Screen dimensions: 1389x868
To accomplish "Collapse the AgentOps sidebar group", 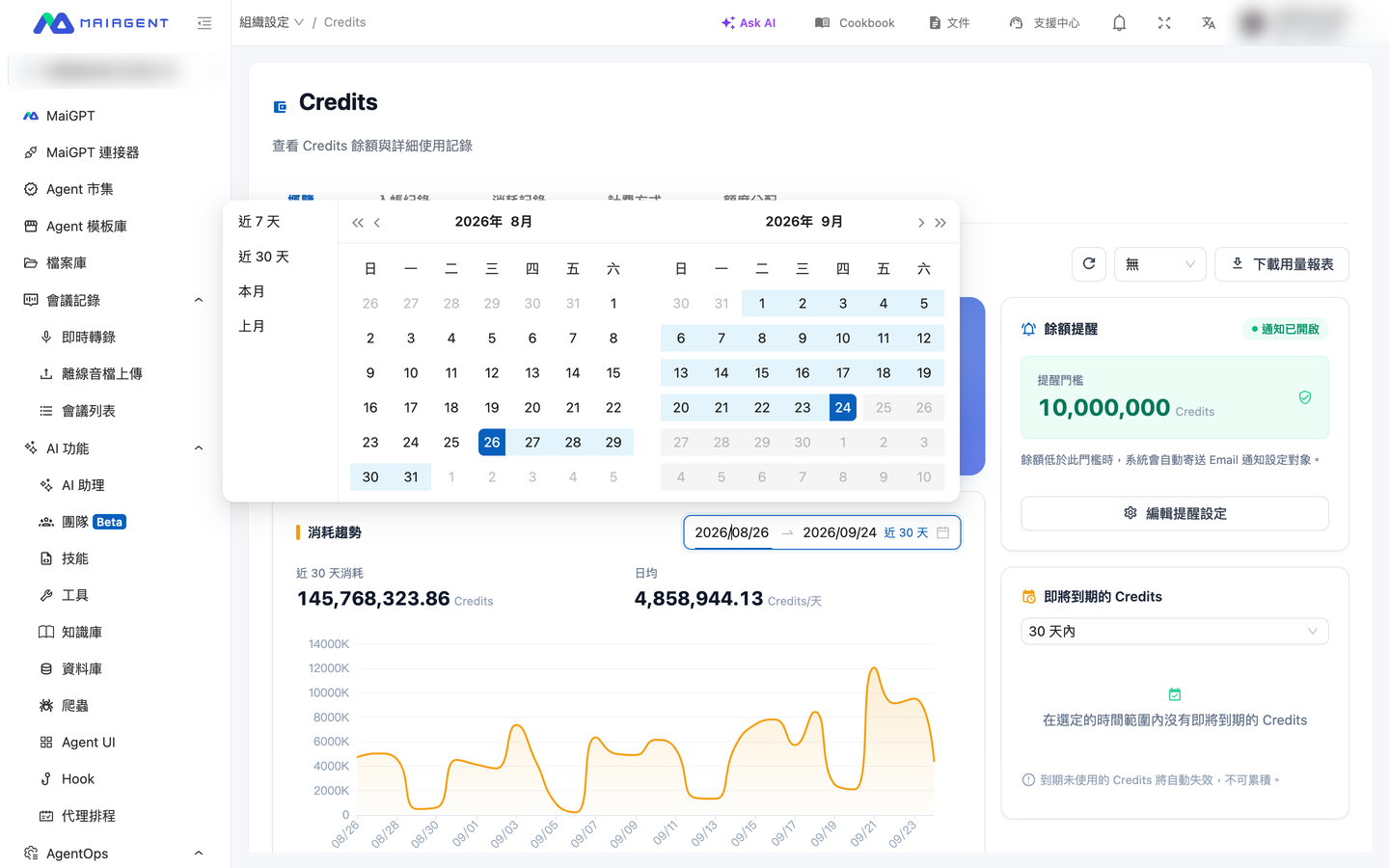I will click(x=199, y=854).
